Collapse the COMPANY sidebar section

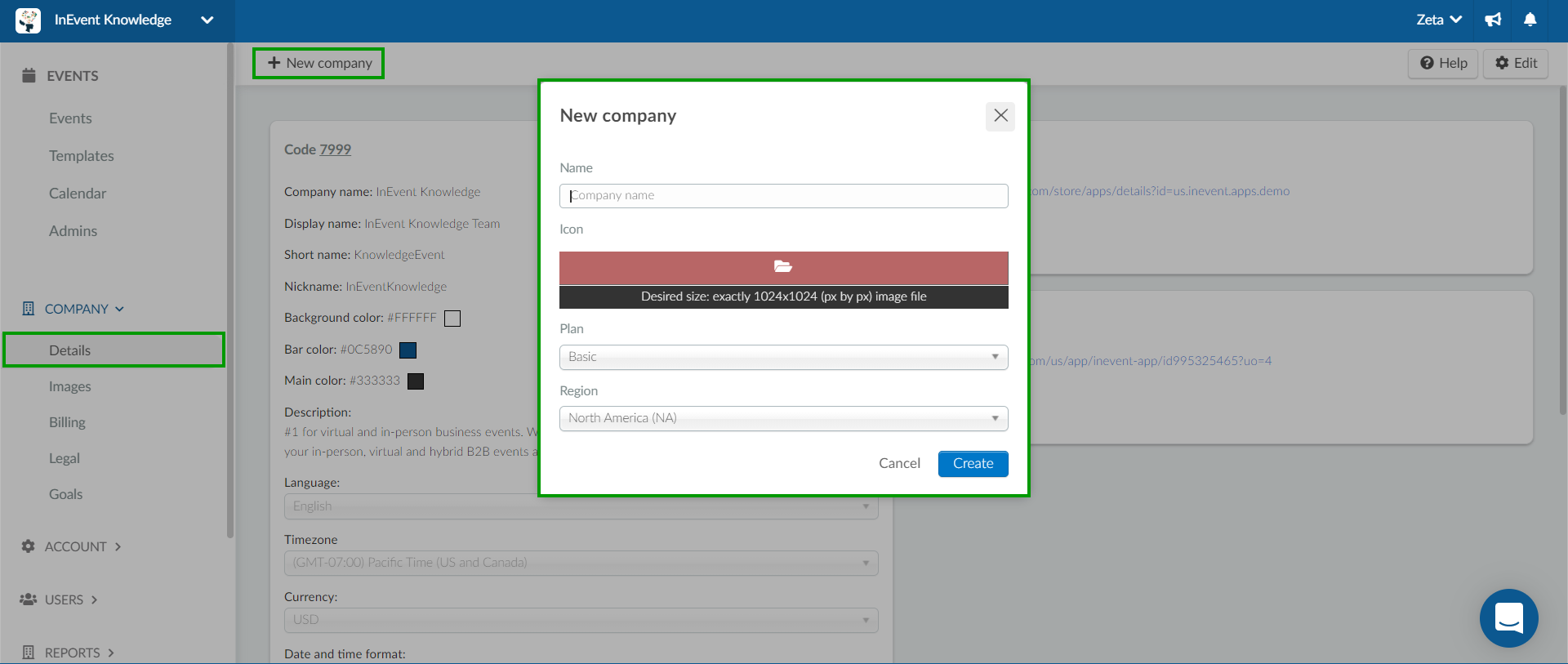[x=84, y=309]
